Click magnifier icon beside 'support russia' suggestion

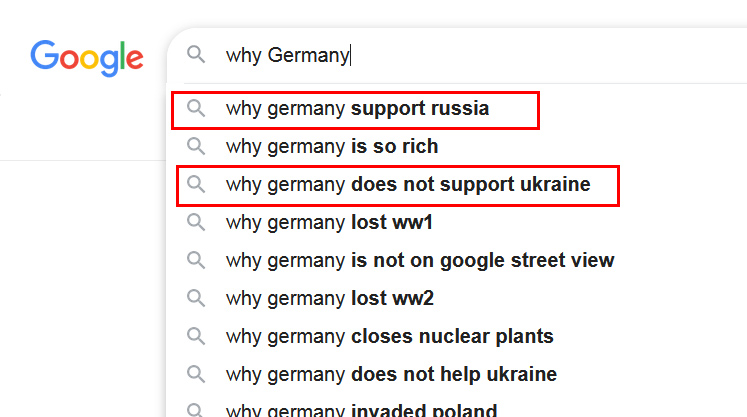pos(196,108)
